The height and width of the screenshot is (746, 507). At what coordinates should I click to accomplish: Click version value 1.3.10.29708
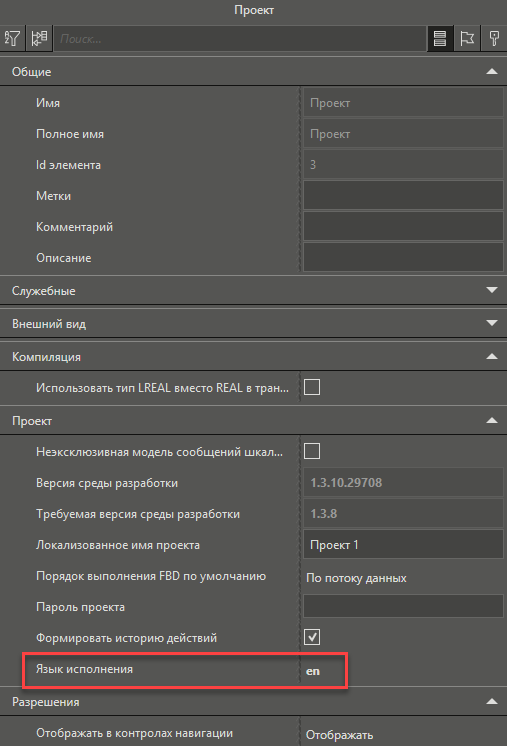pyautogui.click(x=403, y=482)
